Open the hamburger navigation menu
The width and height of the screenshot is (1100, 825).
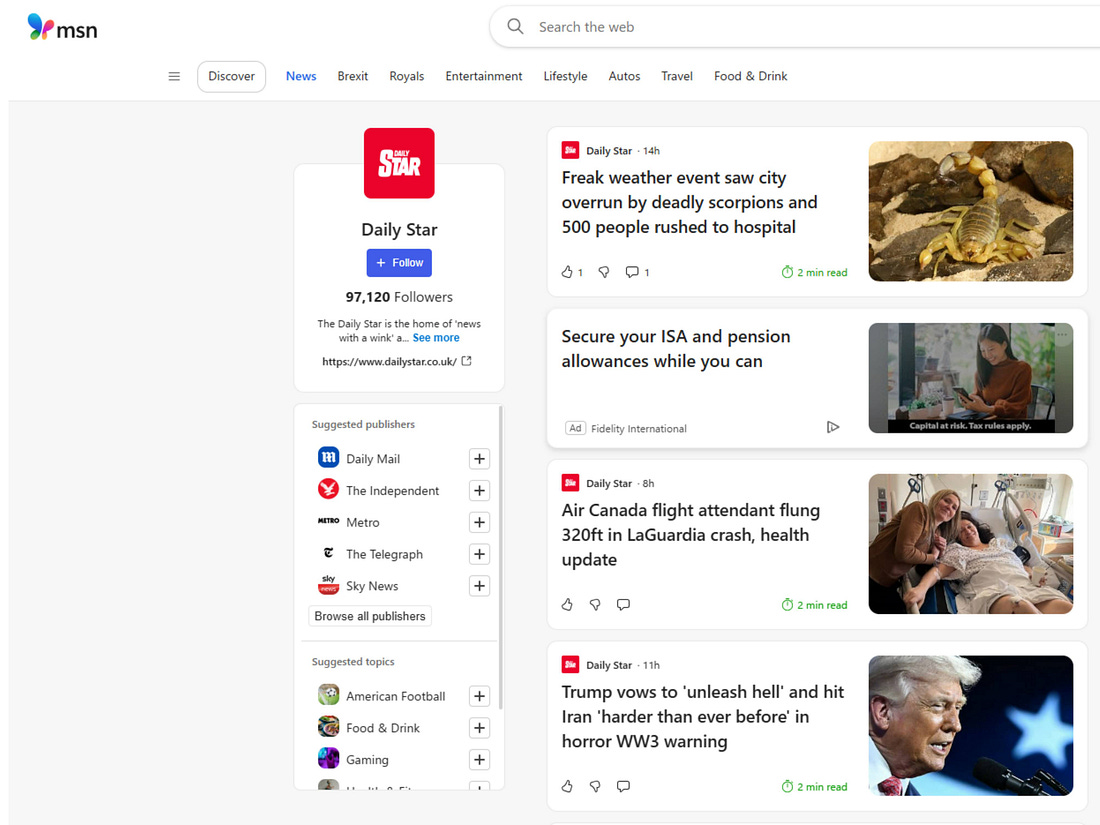[174, 76]
